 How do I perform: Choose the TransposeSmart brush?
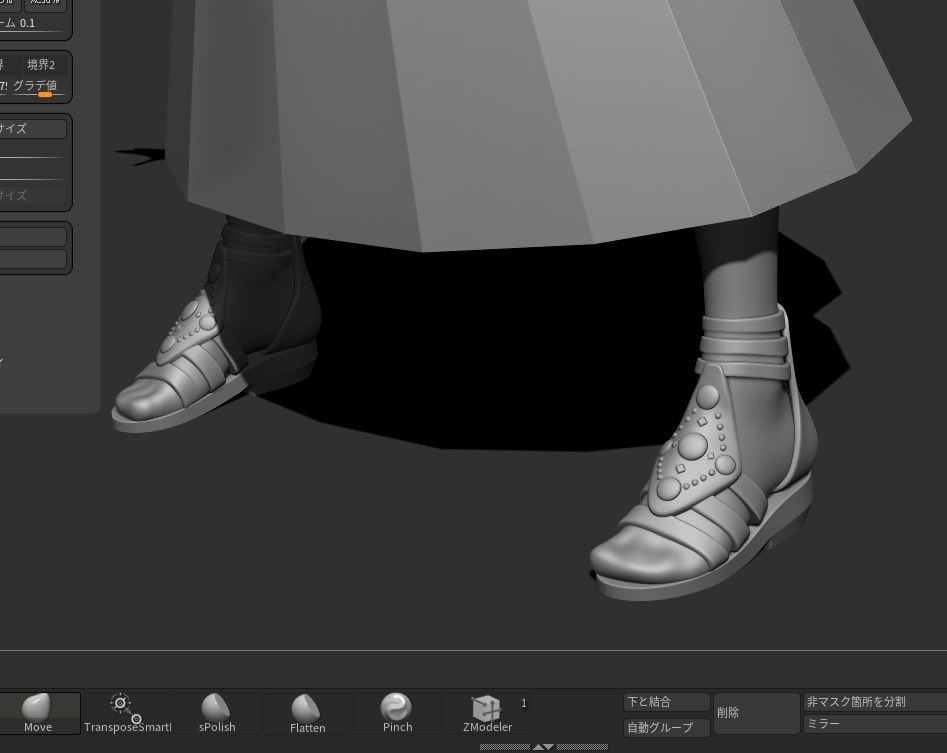click(x=127, y=713)
